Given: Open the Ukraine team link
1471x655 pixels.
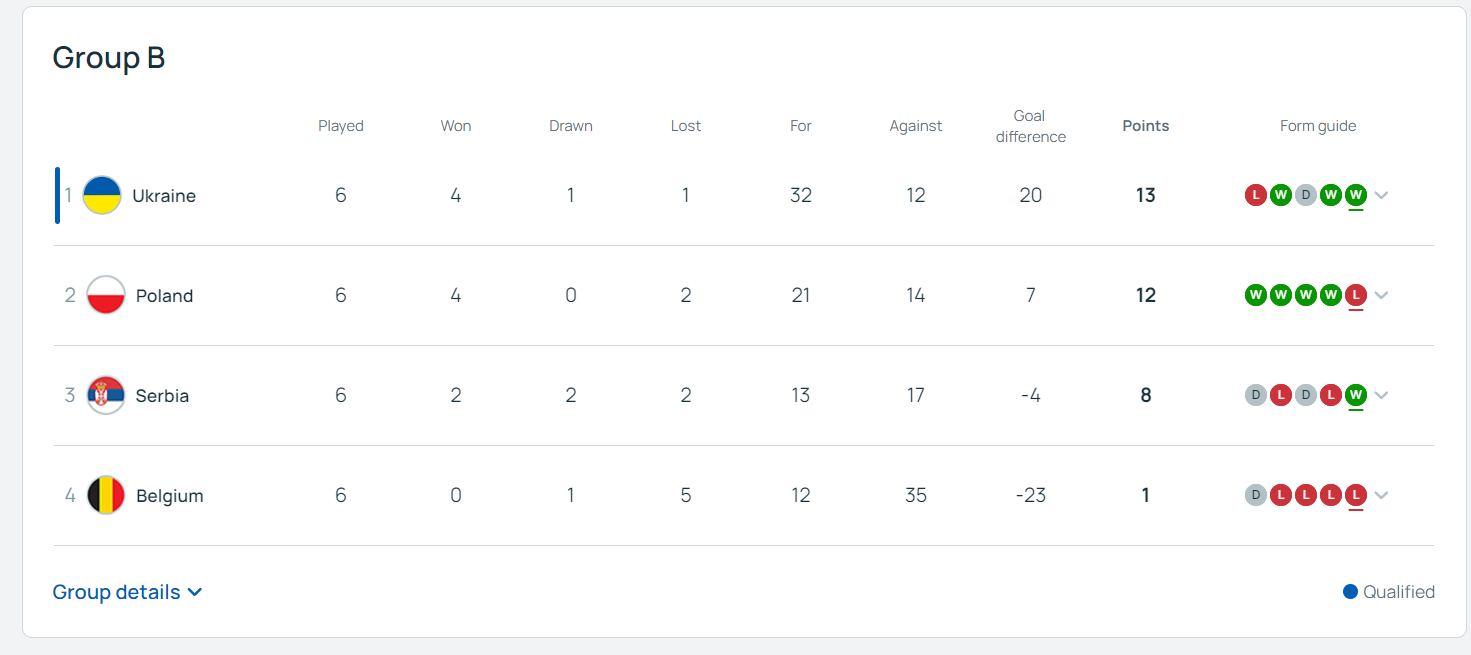Looking at the screenshot, I should (x=164, y=196).
